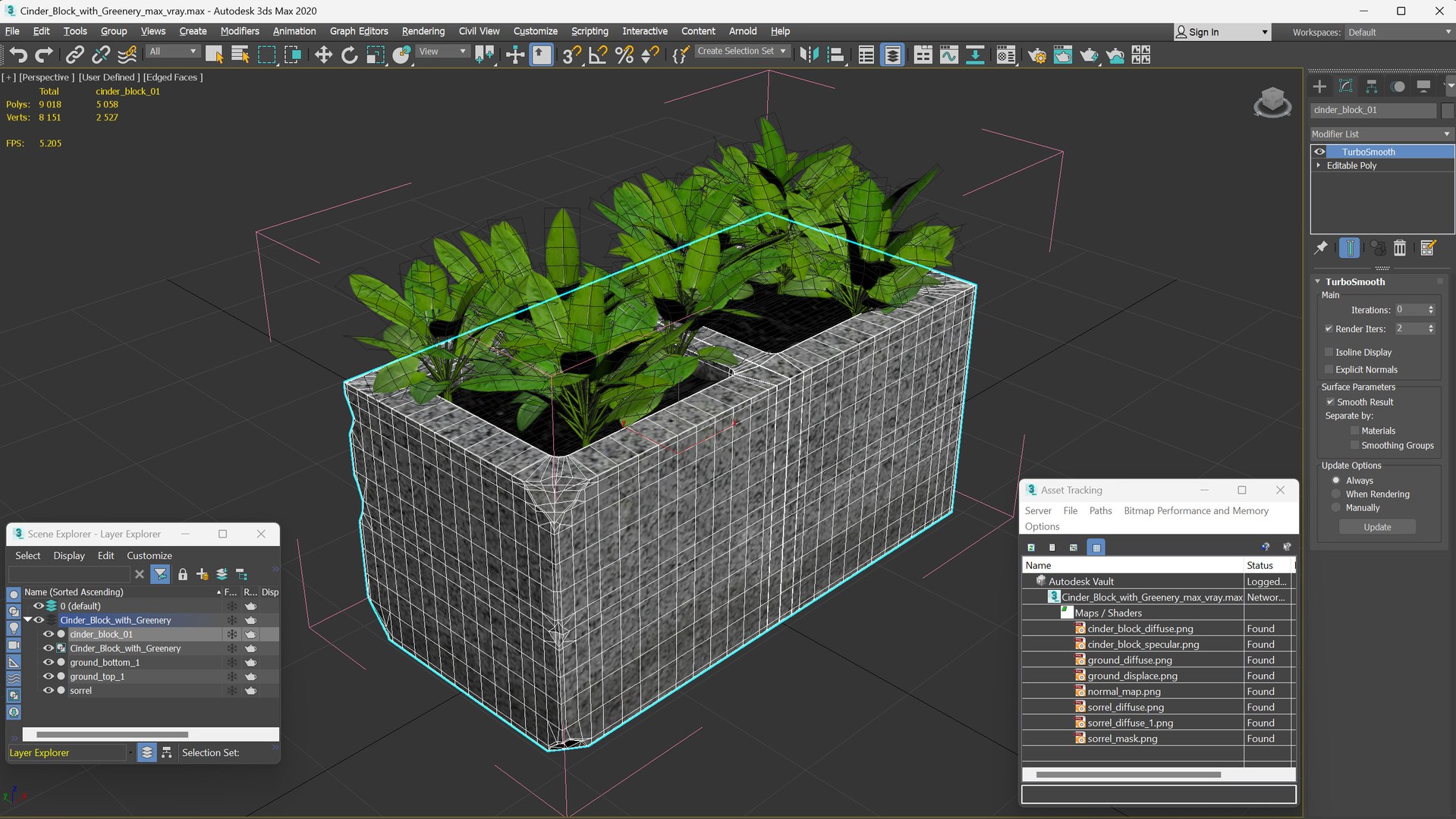The image size is (1456, 819).
Task: Toggle the Smooth Result checkbox
Action: coord(1330,402)
